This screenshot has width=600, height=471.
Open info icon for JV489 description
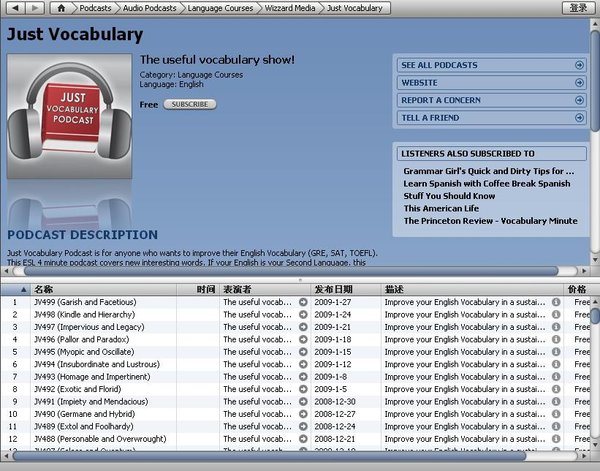pyautogui.click(x=556, y=427)
